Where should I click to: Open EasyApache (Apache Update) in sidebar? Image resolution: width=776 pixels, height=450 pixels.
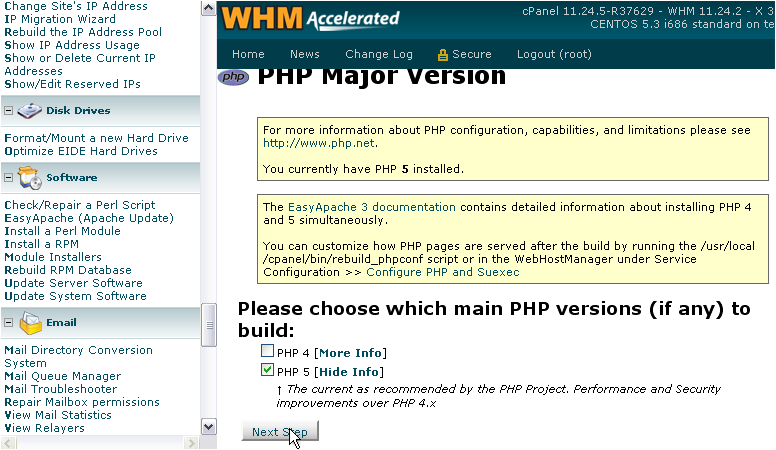coord(88,218)
